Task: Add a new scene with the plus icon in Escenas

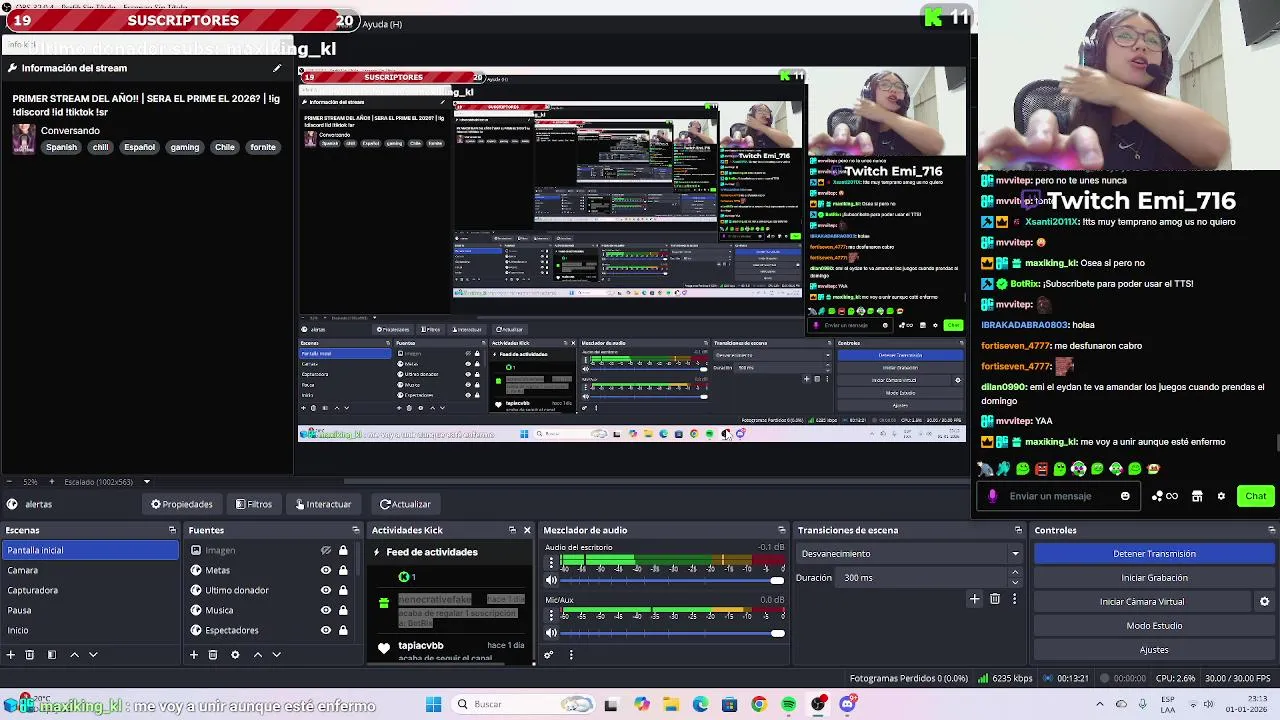Action: 11,655
